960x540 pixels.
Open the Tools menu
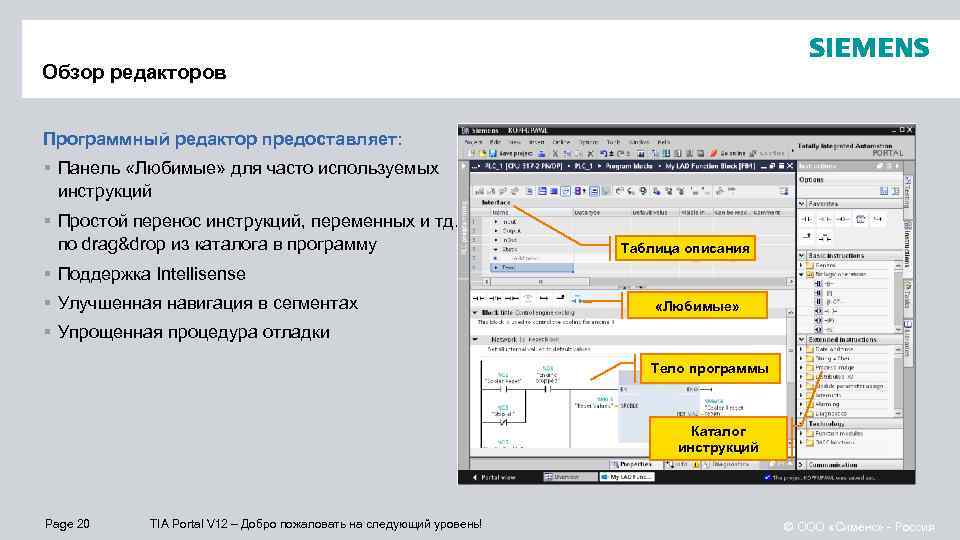613,142
